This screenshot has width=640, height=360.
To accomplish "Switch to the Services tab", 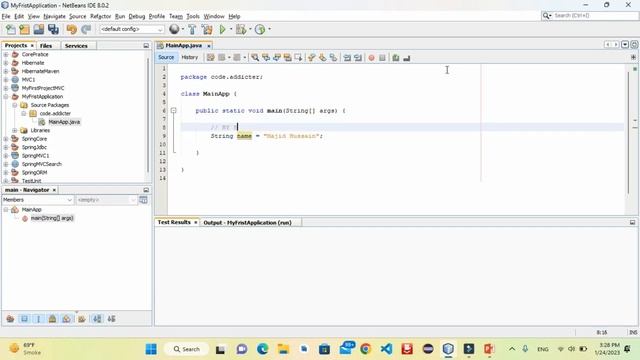I will click(76, 46).
